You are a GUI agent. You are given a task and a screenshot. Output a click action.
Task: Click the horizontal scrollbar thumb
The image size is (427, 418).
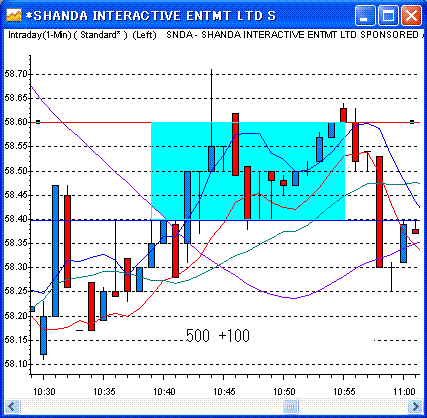(291, 406)
